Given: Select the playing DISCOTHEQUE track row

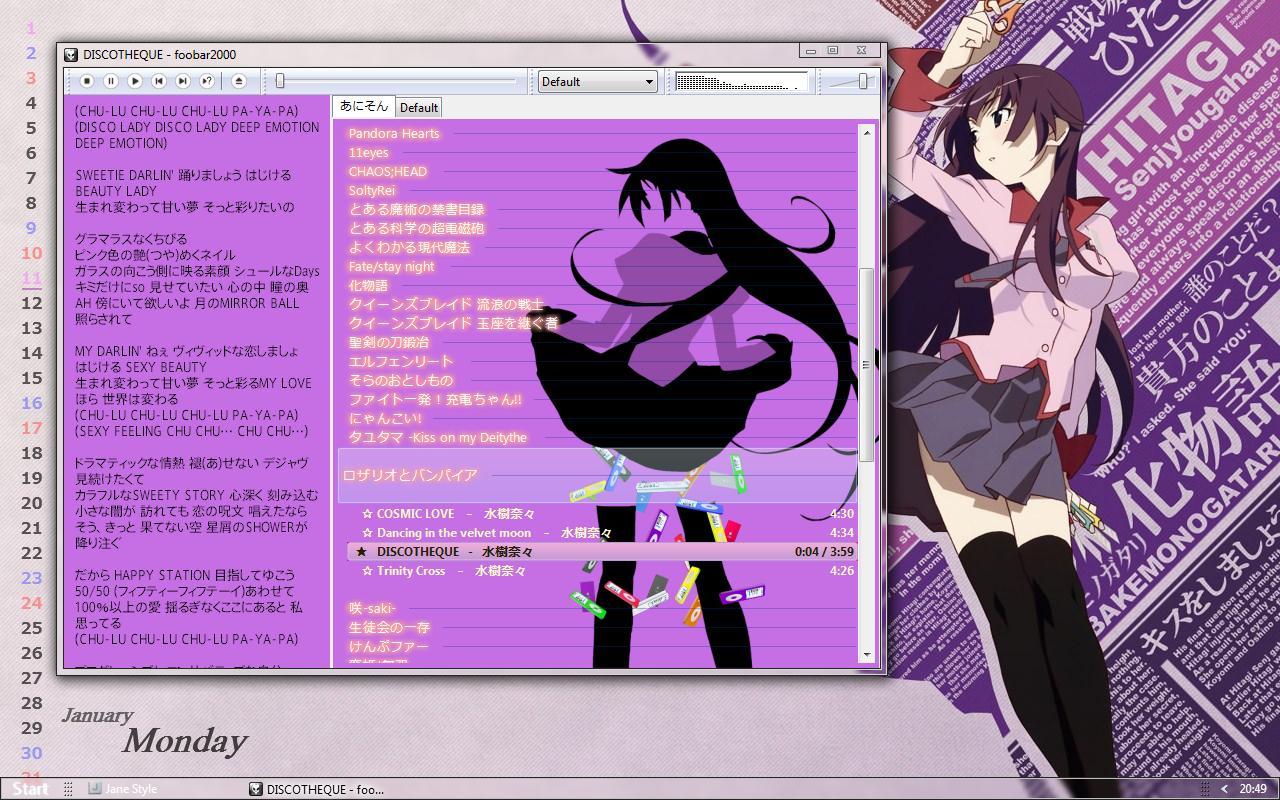Looking at the screenshot, I should pyautogui.click(x=602, y=552).
